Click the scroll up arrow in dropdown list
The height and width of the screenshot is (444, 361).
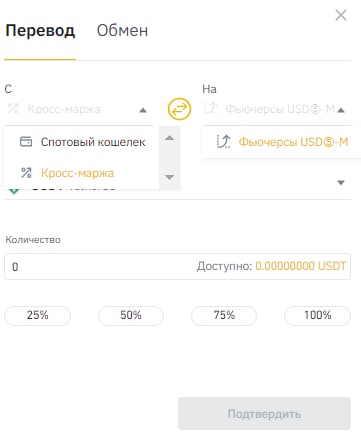coord(170,138)
